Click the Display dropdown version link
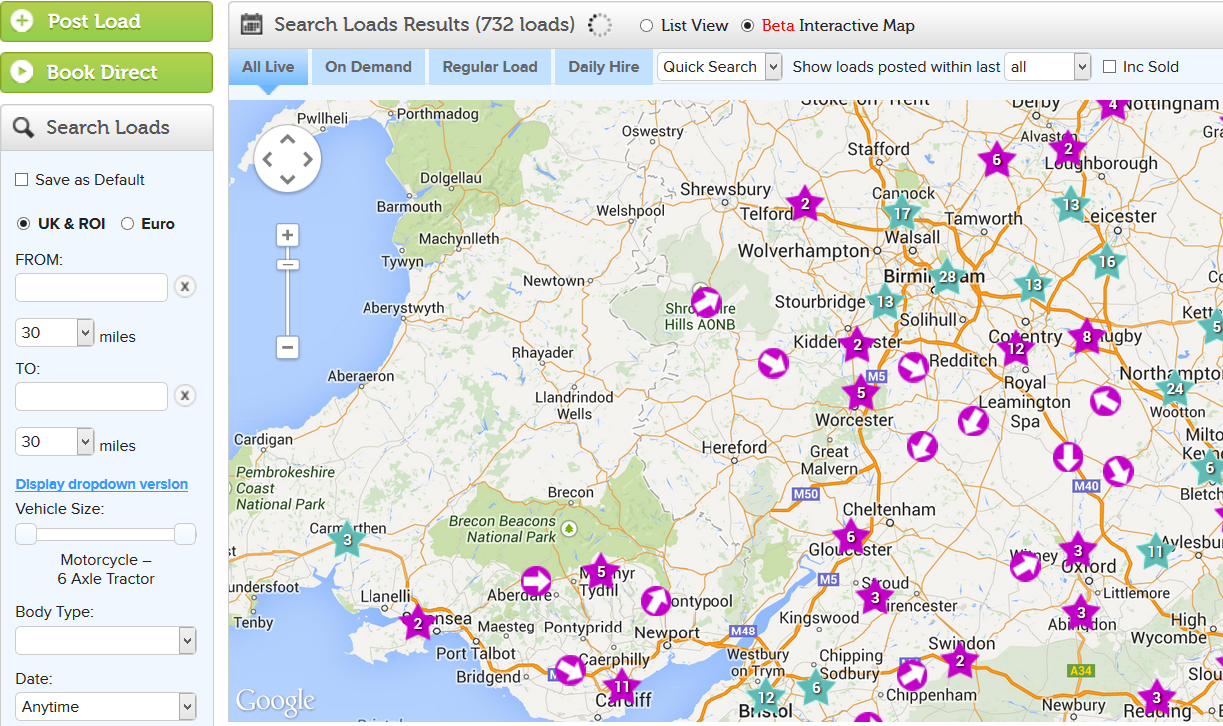The width and height of the screenshot is (1223, 726). pos(102,484)
